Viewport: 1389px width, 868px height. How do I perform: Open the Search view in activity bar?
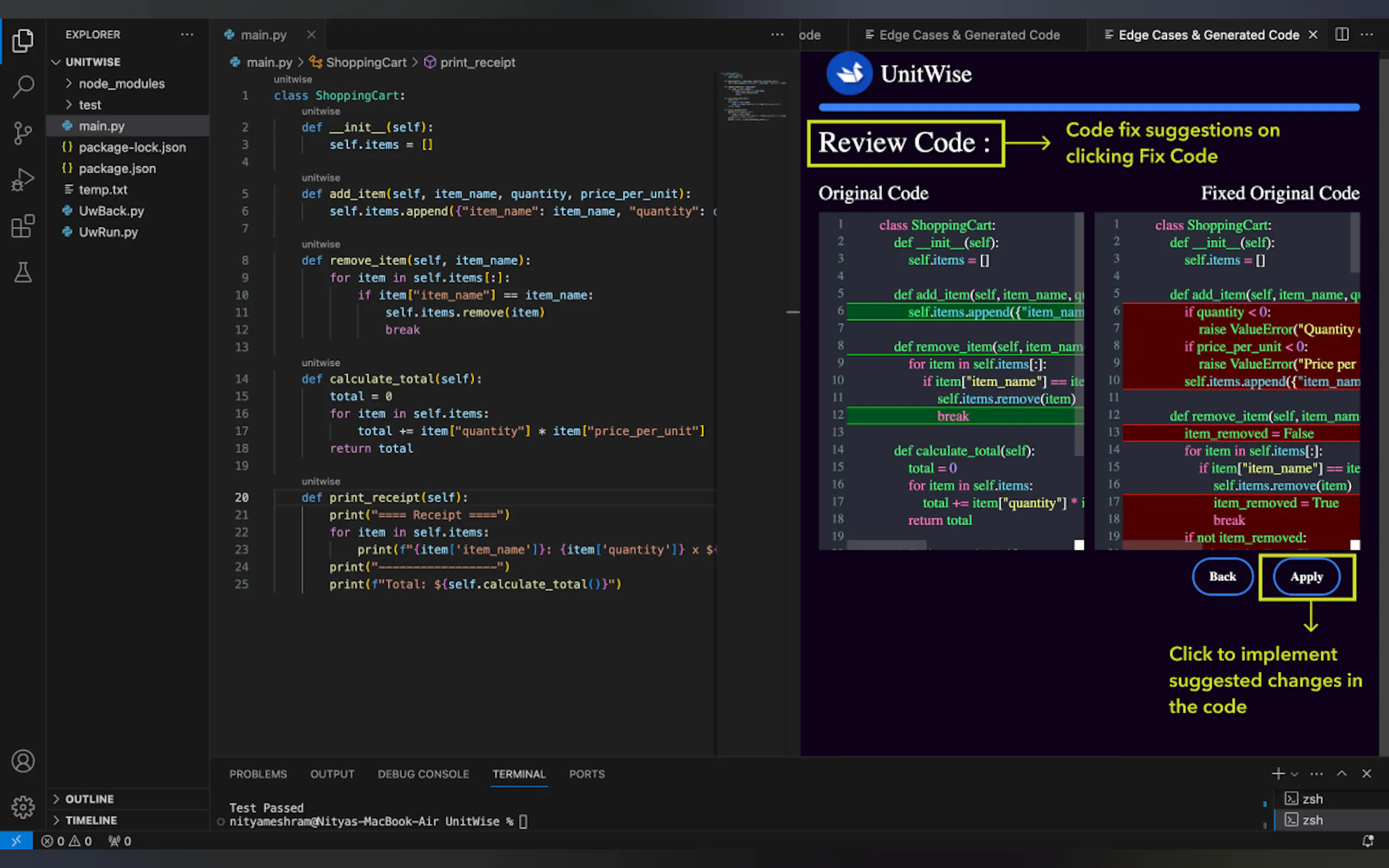click(x=23, y=87)
